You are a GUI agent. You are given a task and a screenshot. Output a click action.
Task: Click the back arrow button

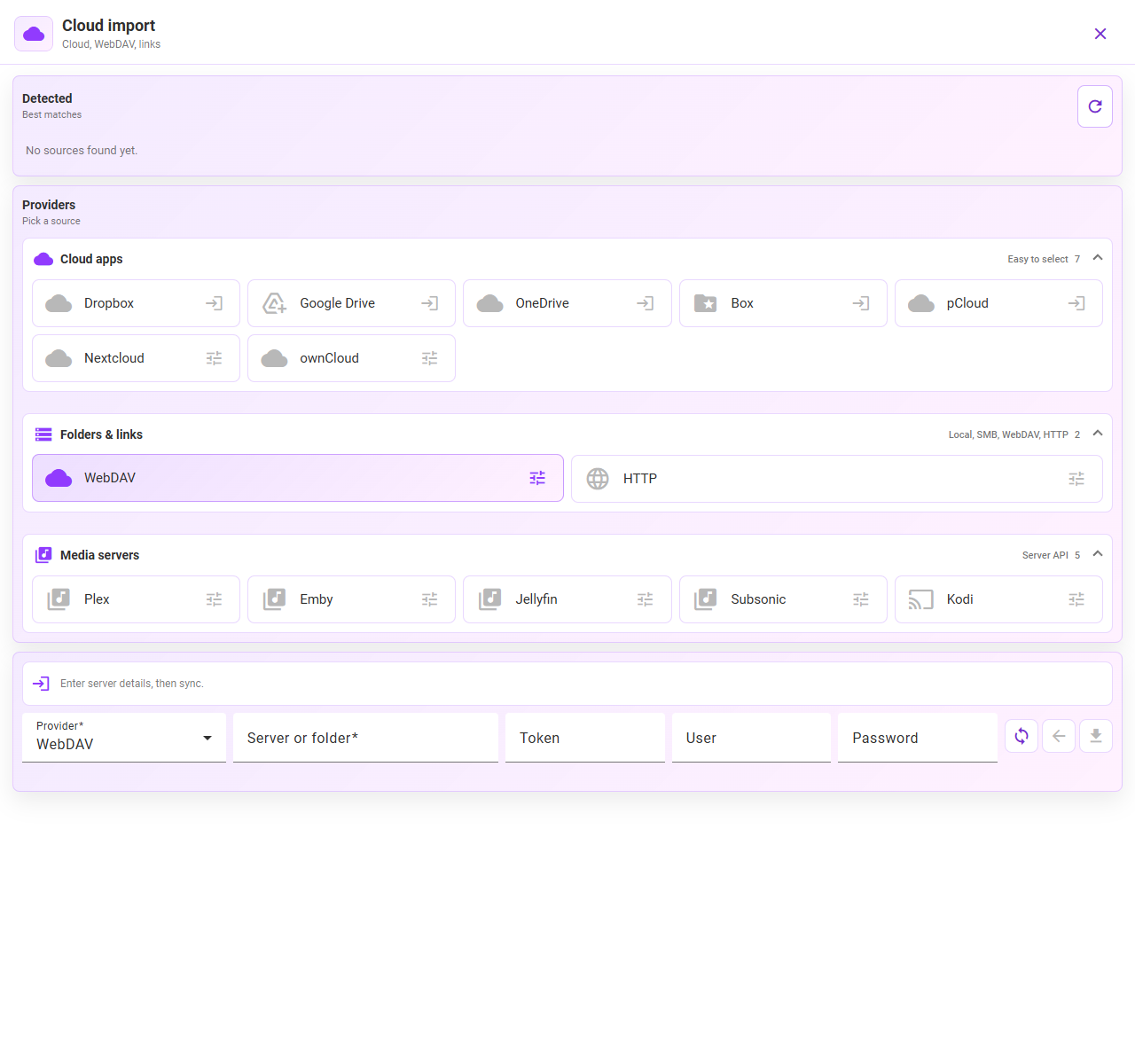click(1059, 736)
